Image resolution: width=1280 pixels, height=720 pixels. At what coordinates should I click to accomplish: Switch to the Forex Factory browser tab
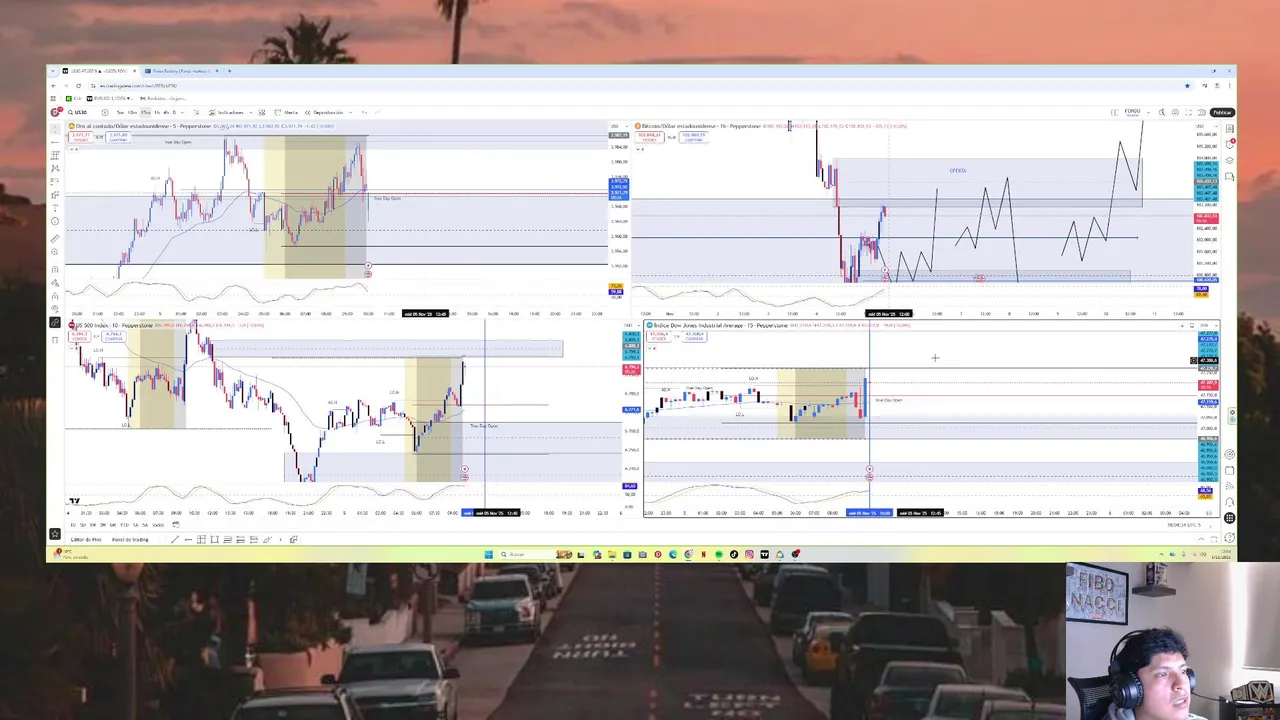tap(181, 71)
